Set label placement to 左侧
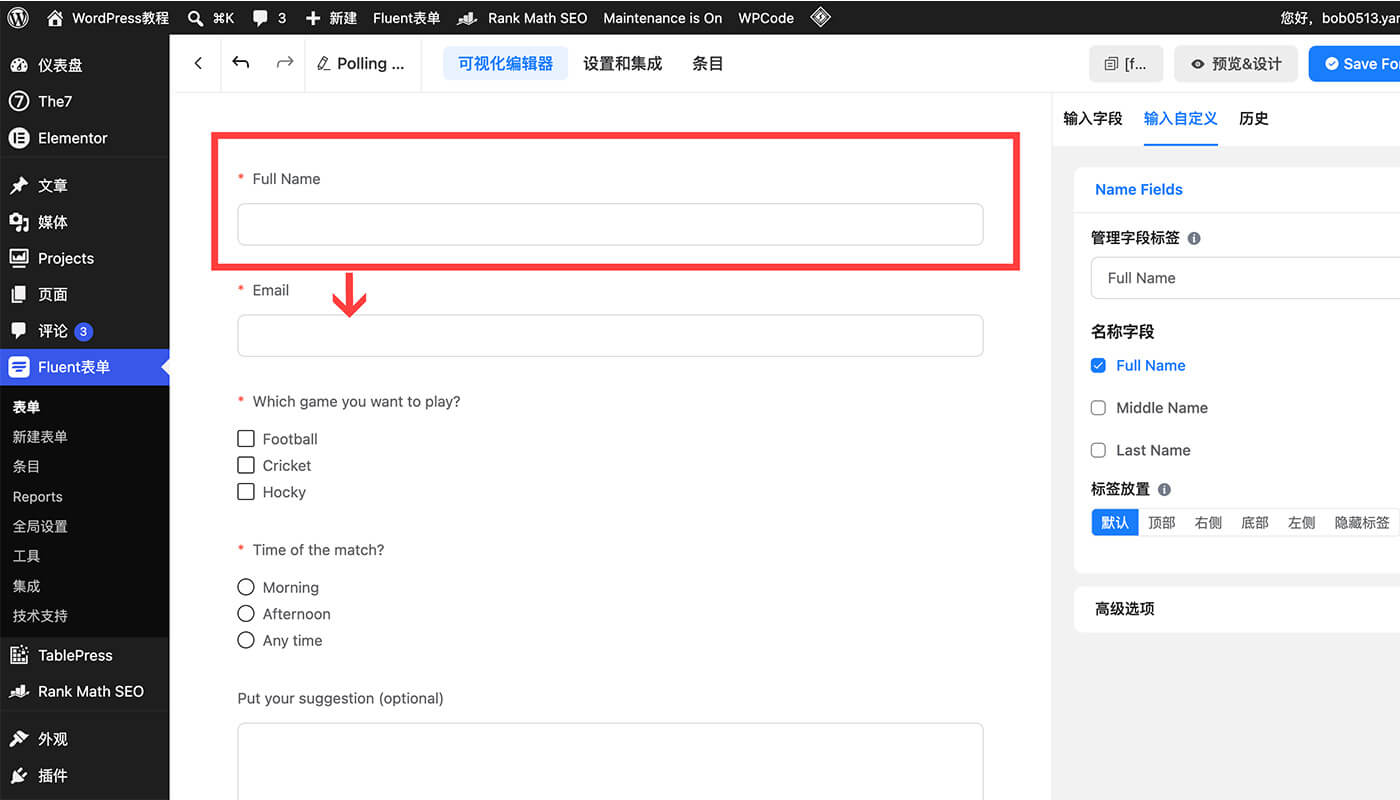 coord(1301,522)
